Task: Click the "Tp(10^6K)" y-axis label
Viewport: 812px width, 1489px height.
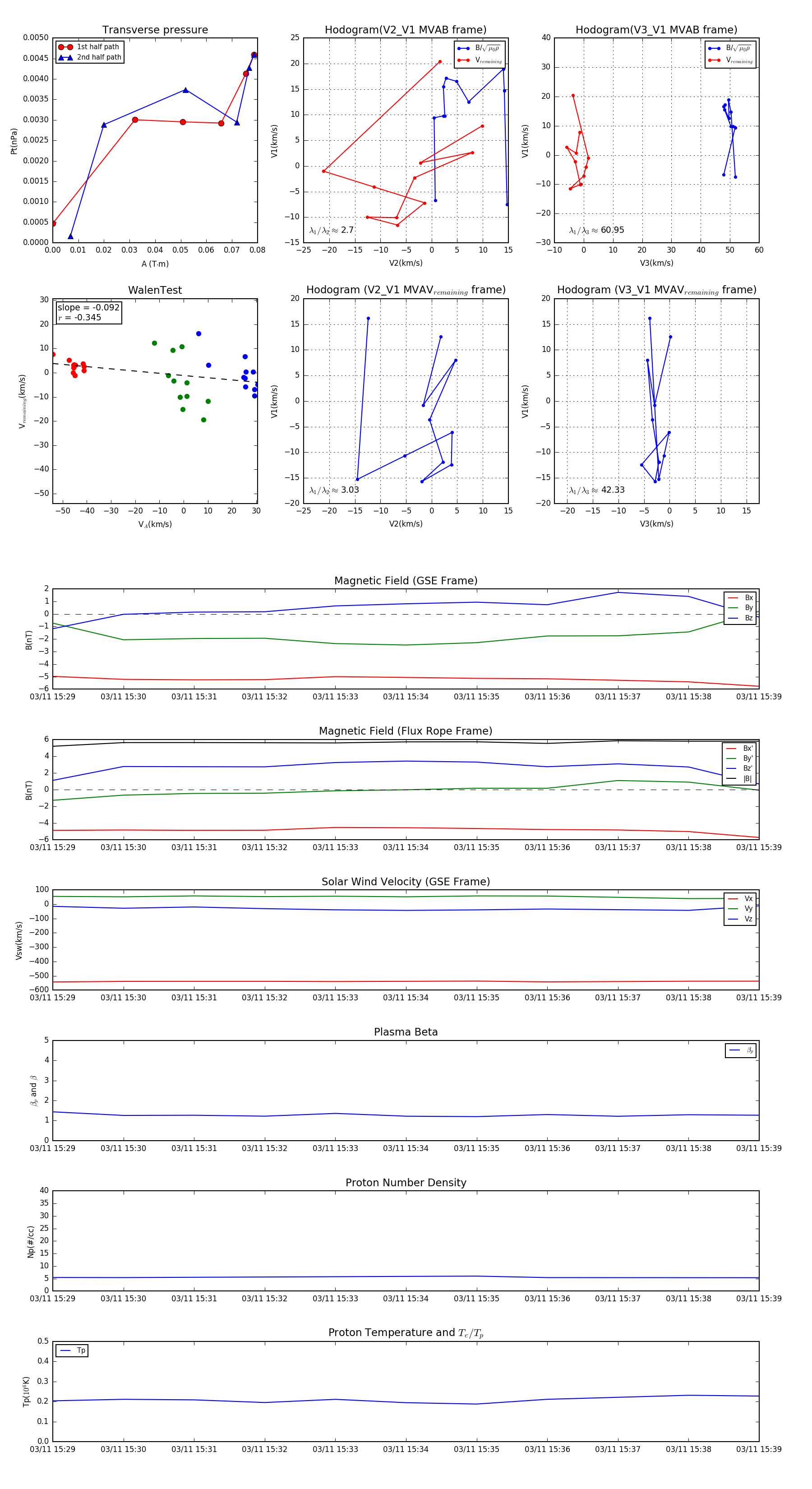Action: coord(26,1392)
